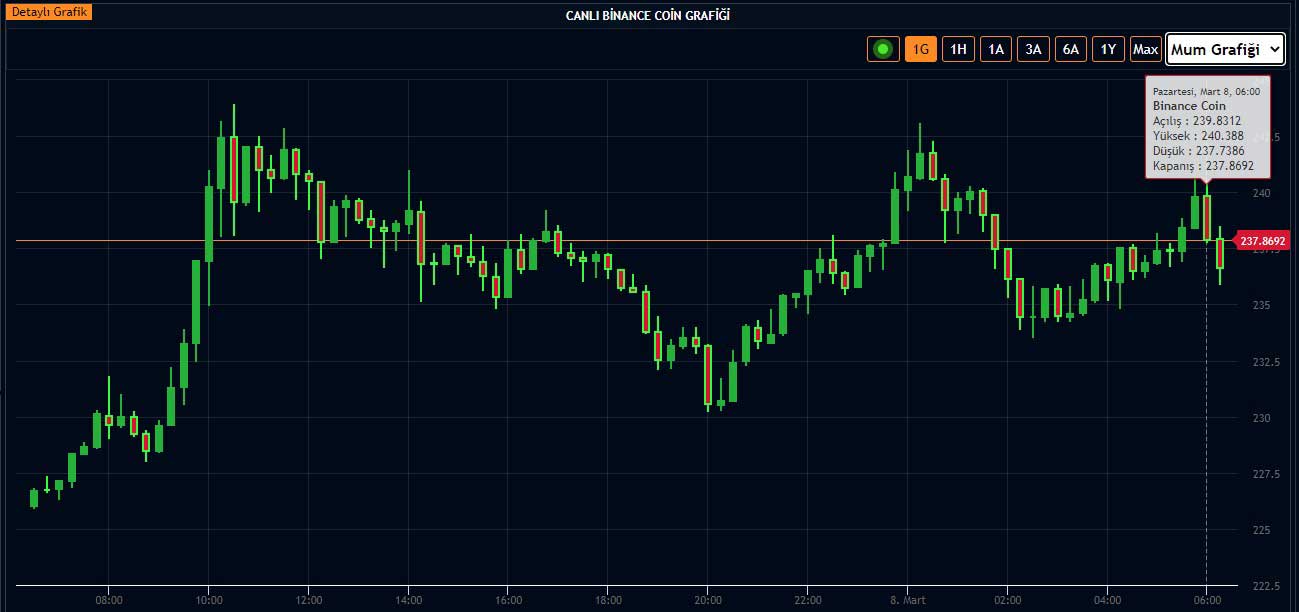This screenshot has width=1299, height=612.
Task: Choose the 6A six-month range
Action: click(1071, 49)
